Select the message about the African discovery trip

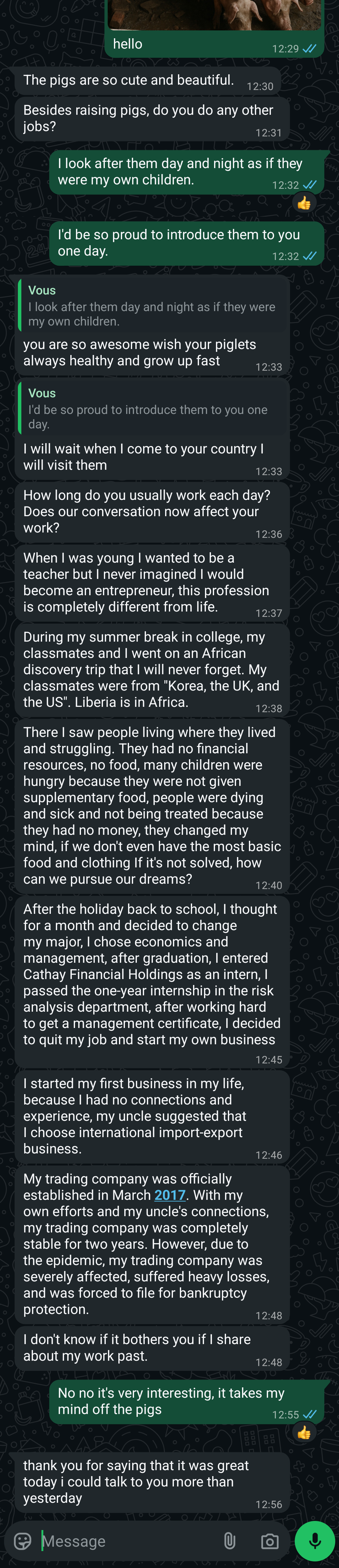click(152, 670)
